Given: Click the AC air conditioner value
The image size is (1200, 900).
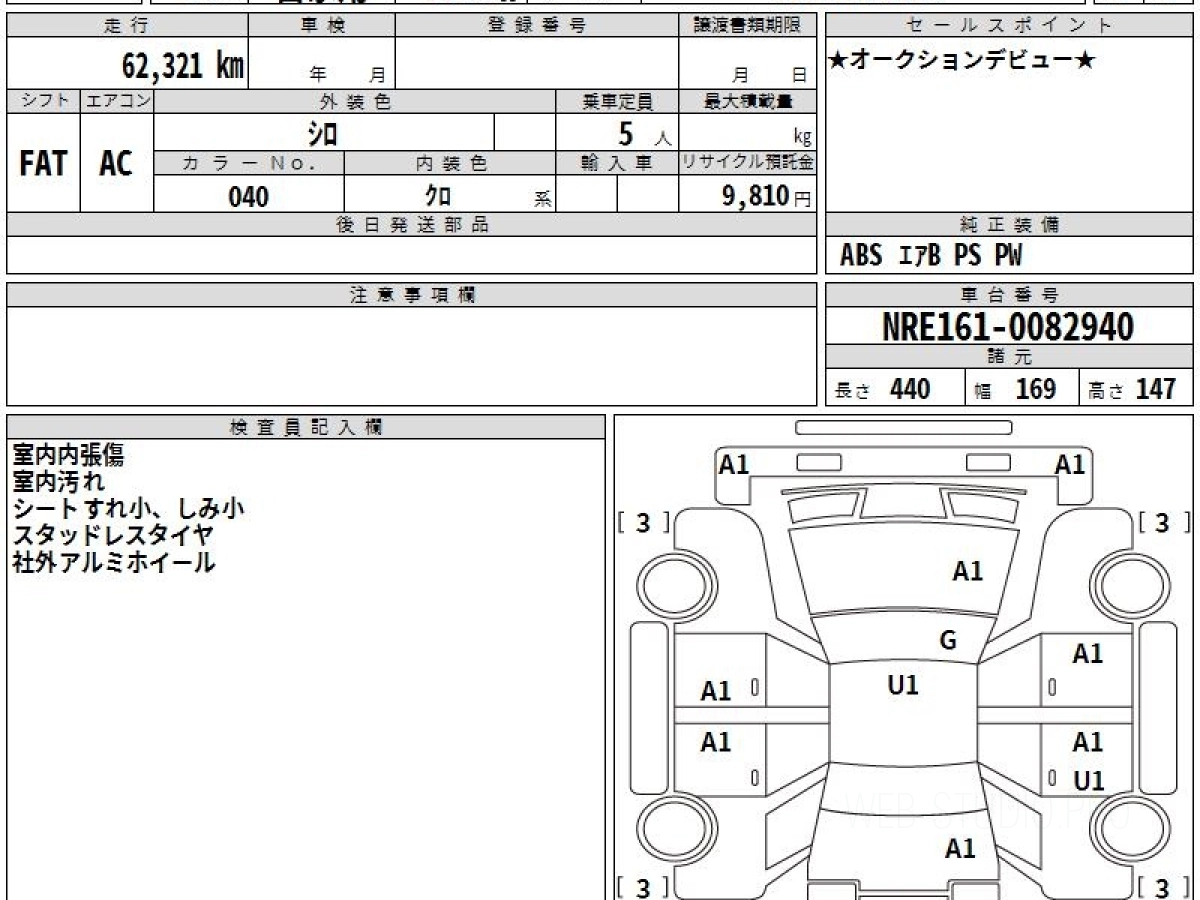Looking at the screenshot, I should tap(116, 163).
